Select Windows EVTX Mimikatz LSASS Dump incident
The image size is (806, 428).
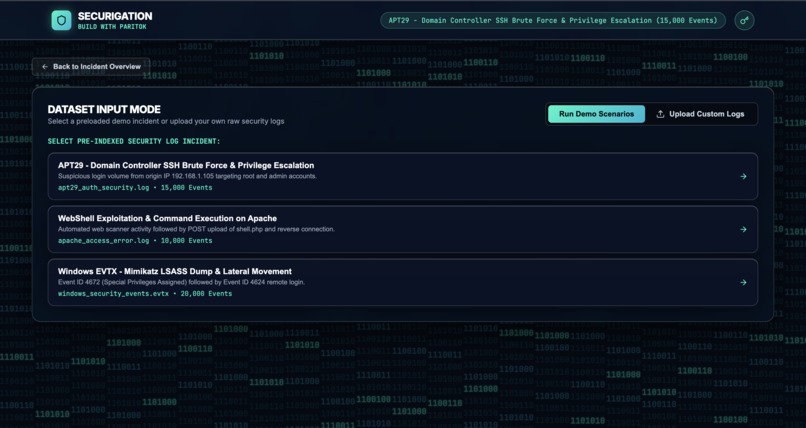click(x=402, y=282)
